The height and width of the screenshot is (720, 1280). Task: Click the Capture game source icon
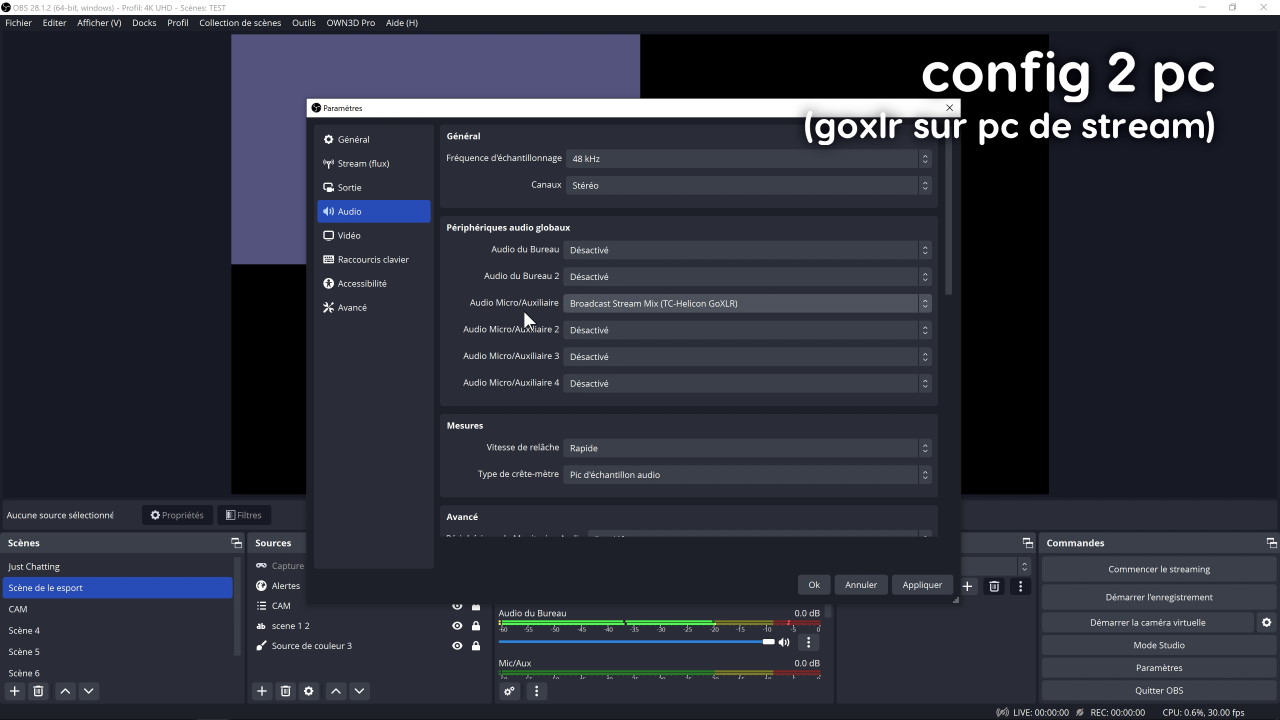pos(261,565)
